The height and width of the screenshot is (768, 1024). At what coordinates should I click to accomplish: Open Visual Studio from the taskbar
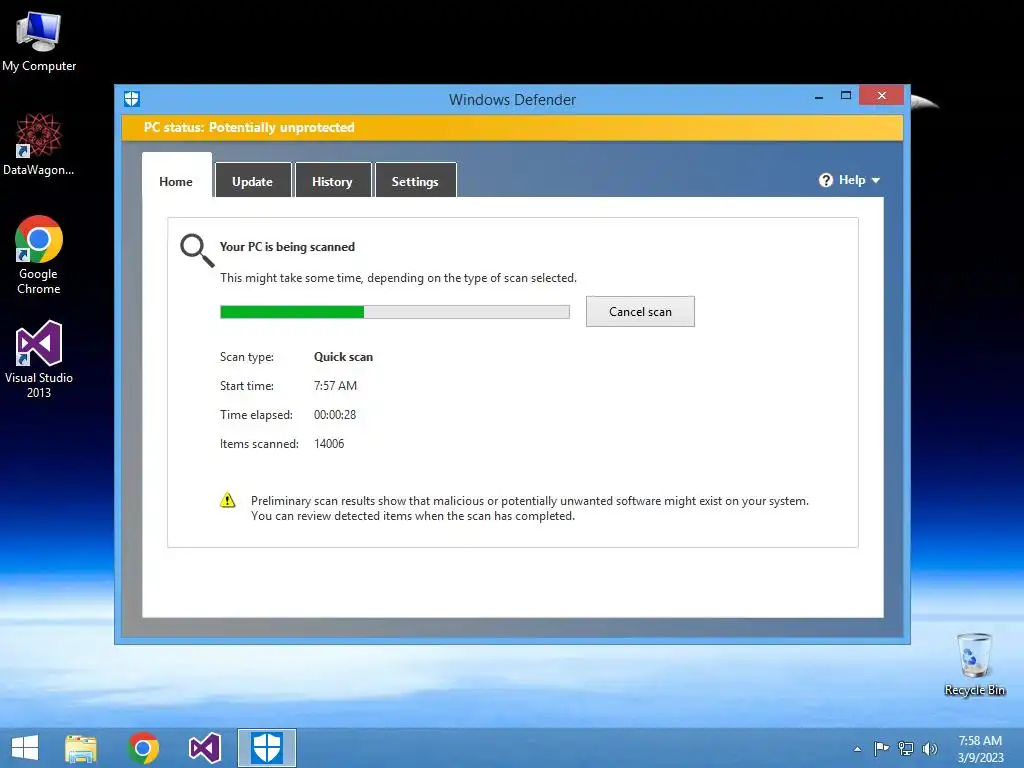tap(204, 748)
